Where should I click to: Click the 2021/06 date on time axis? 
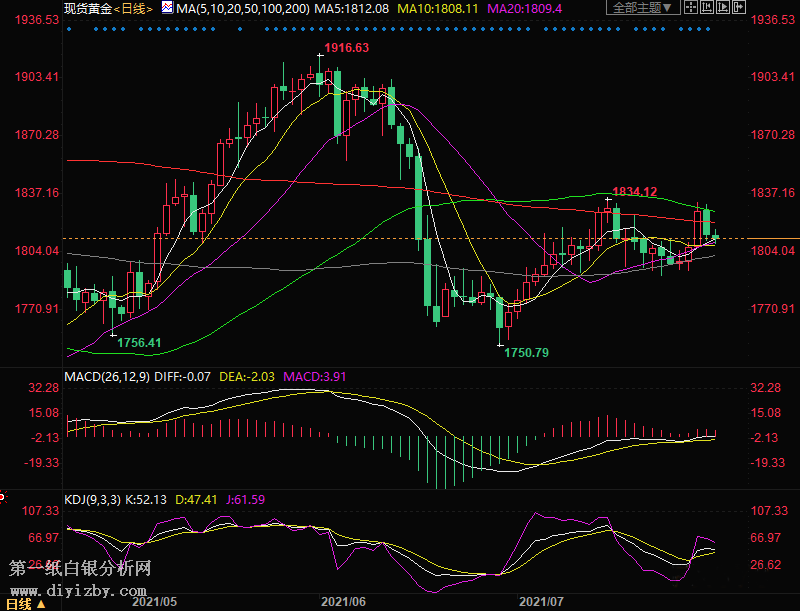pos(345,602)
